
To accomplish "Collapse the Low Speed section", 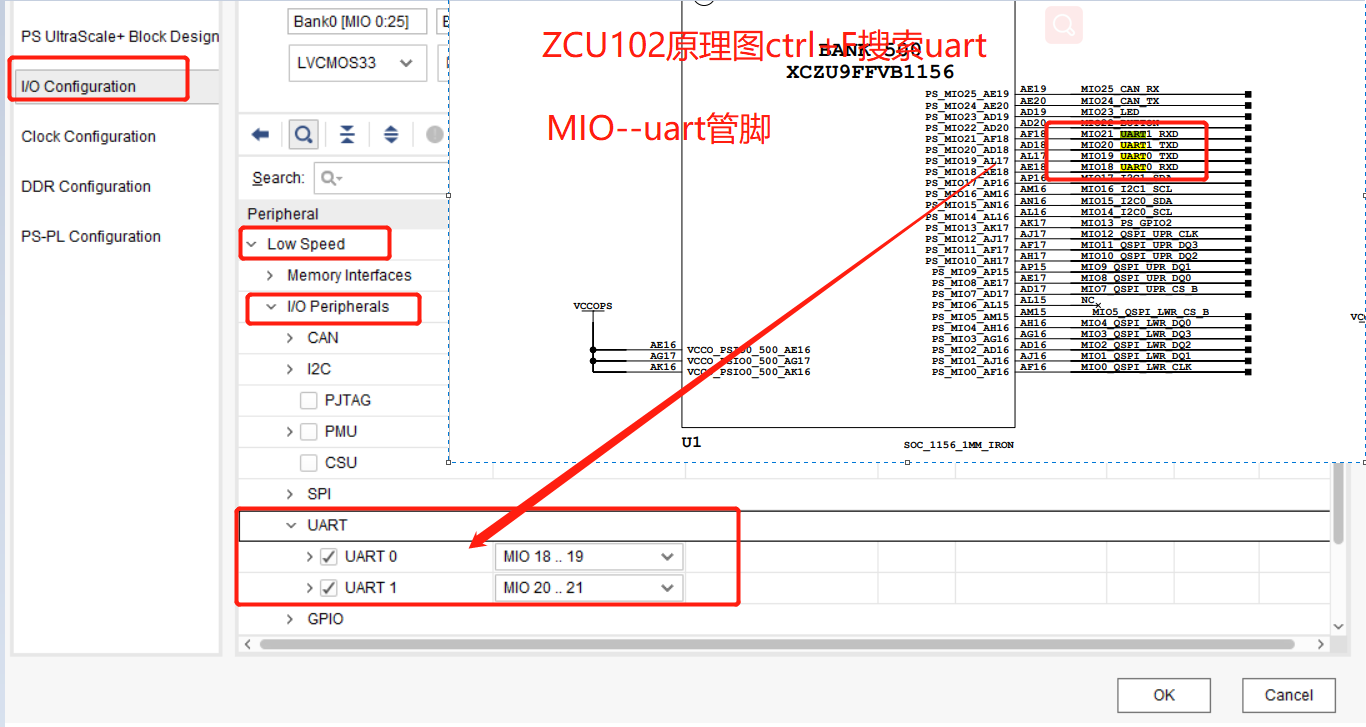I will 252,244.
